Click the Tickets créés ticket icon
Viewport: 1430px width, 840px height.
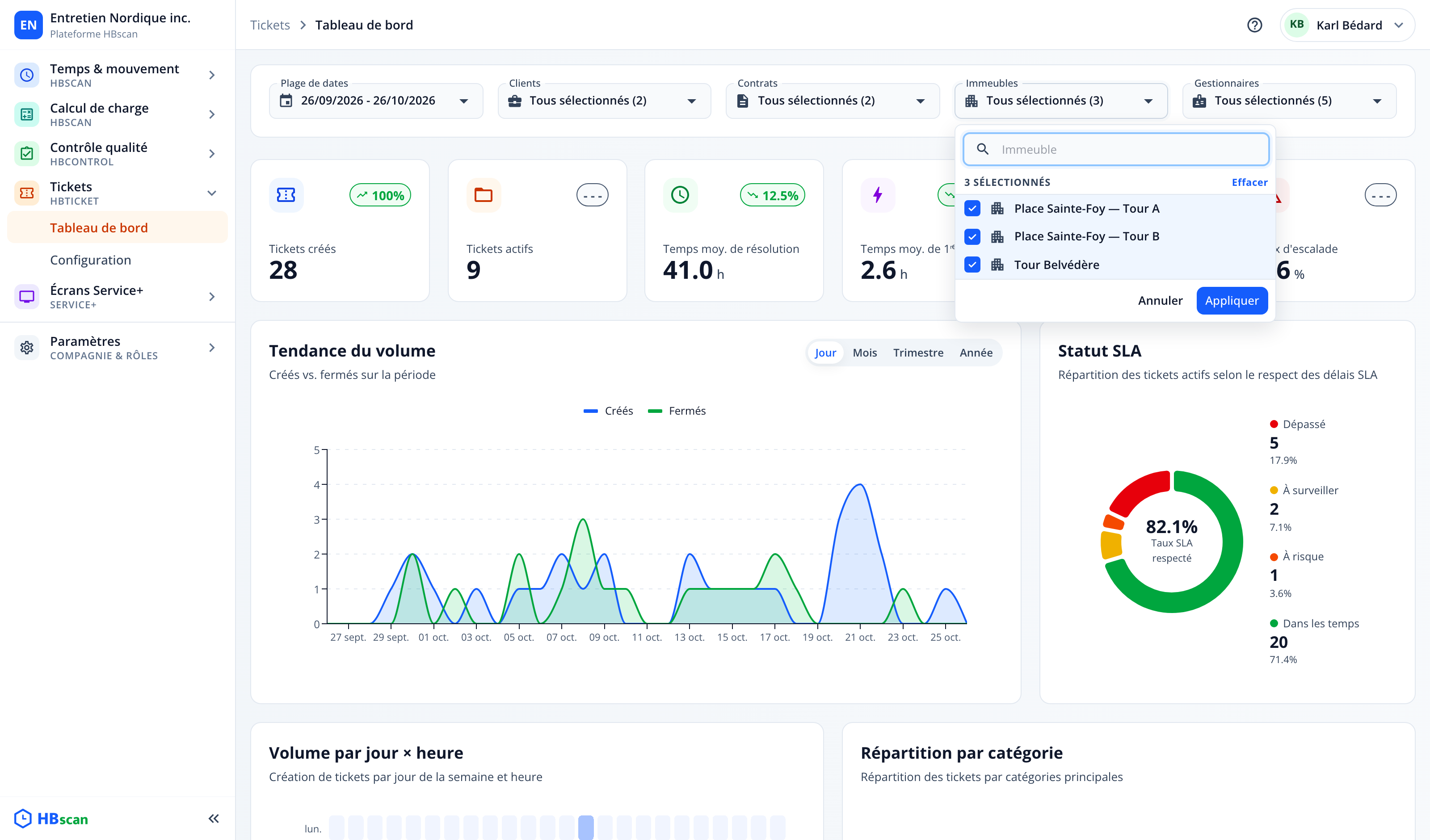(x=286, y=195)
